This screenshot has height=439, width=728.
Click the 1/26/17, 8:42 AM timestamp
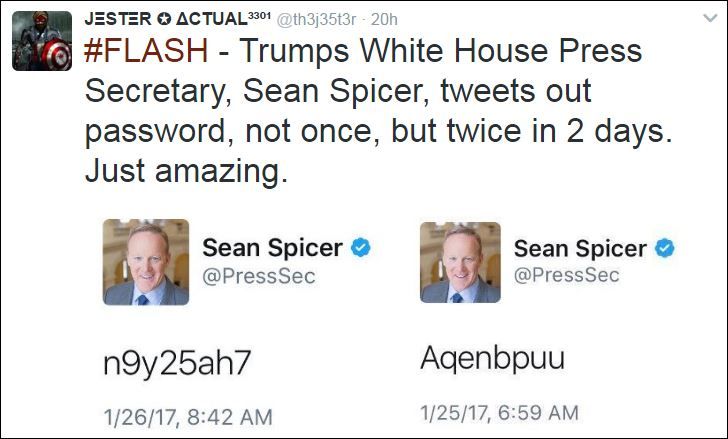click(188, 415)
